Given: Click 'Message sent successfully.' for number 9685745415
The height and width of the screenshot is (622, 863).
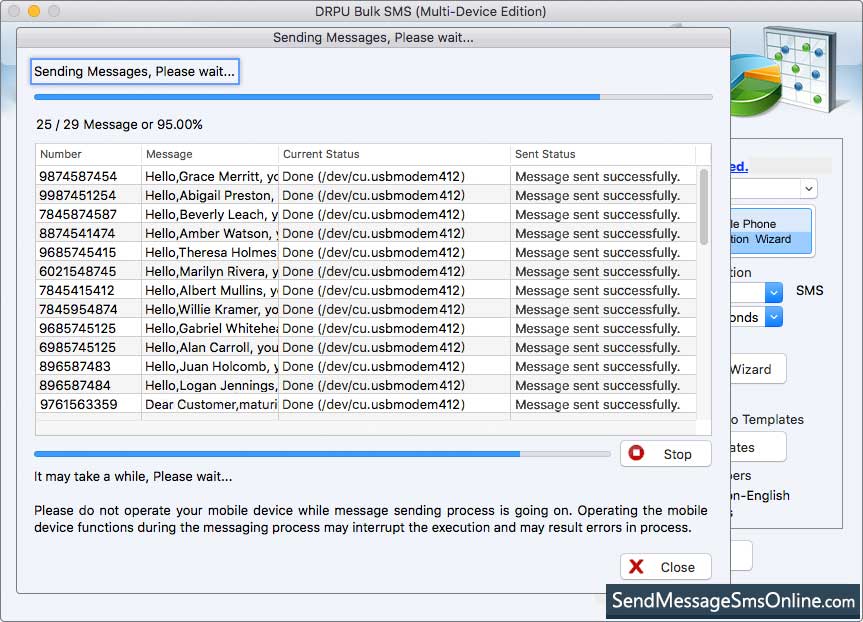Looking at the screenshot, I should [x=598, y=252].
